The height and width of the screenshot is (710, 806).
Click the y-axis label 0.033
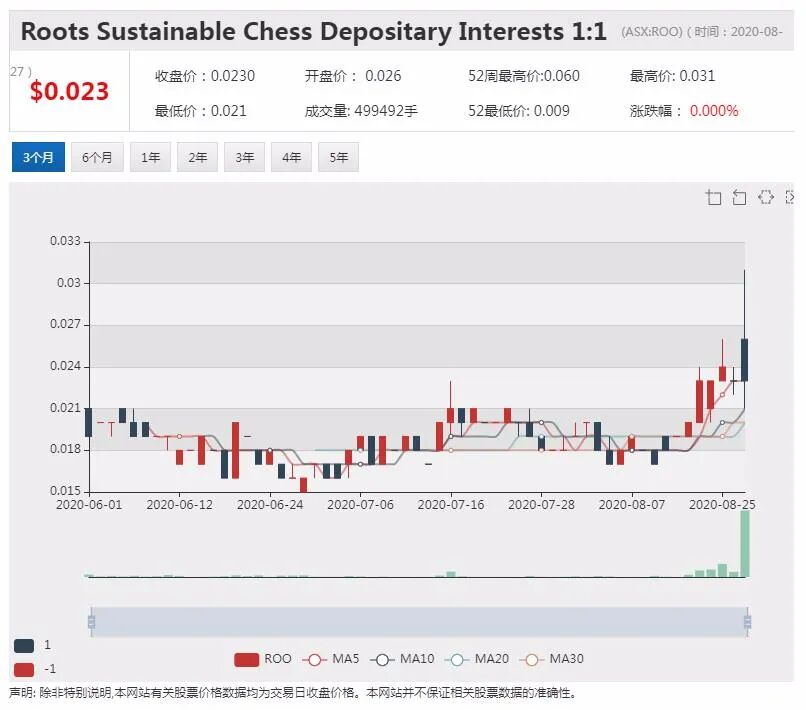point(65,241)
